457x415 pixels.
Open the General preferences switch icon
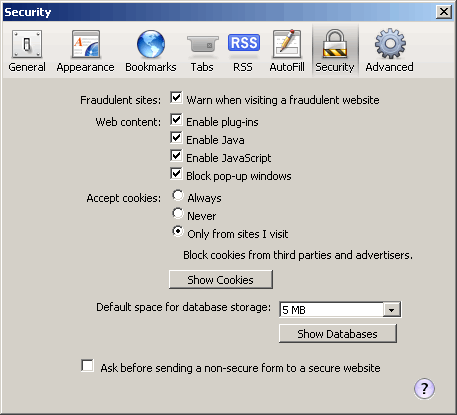(x=27, y=44)
